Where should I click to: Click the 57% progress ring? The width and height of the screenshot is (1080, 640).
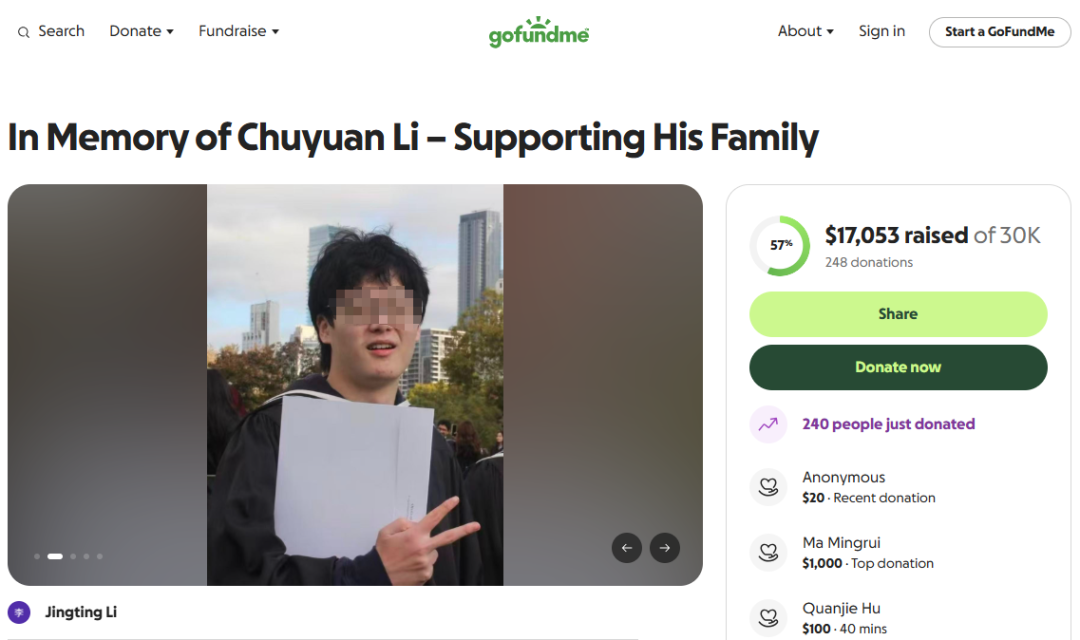(x=780, y=245)
